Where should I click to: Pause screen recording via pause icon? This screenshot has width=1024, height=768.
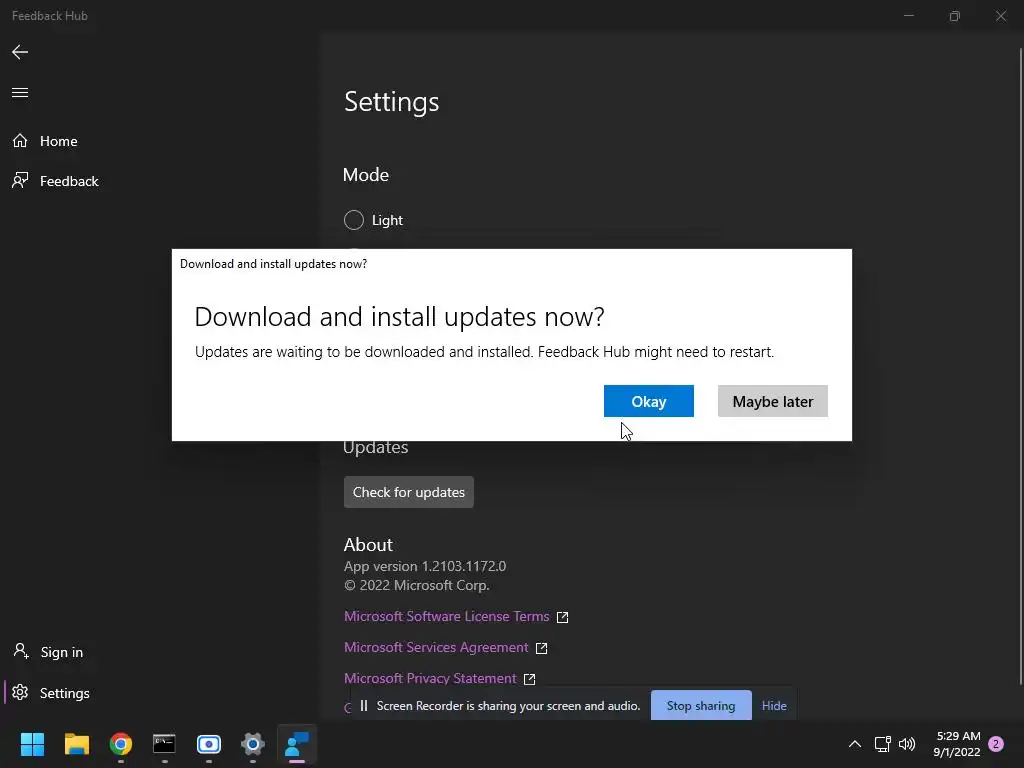click(364, 705)
